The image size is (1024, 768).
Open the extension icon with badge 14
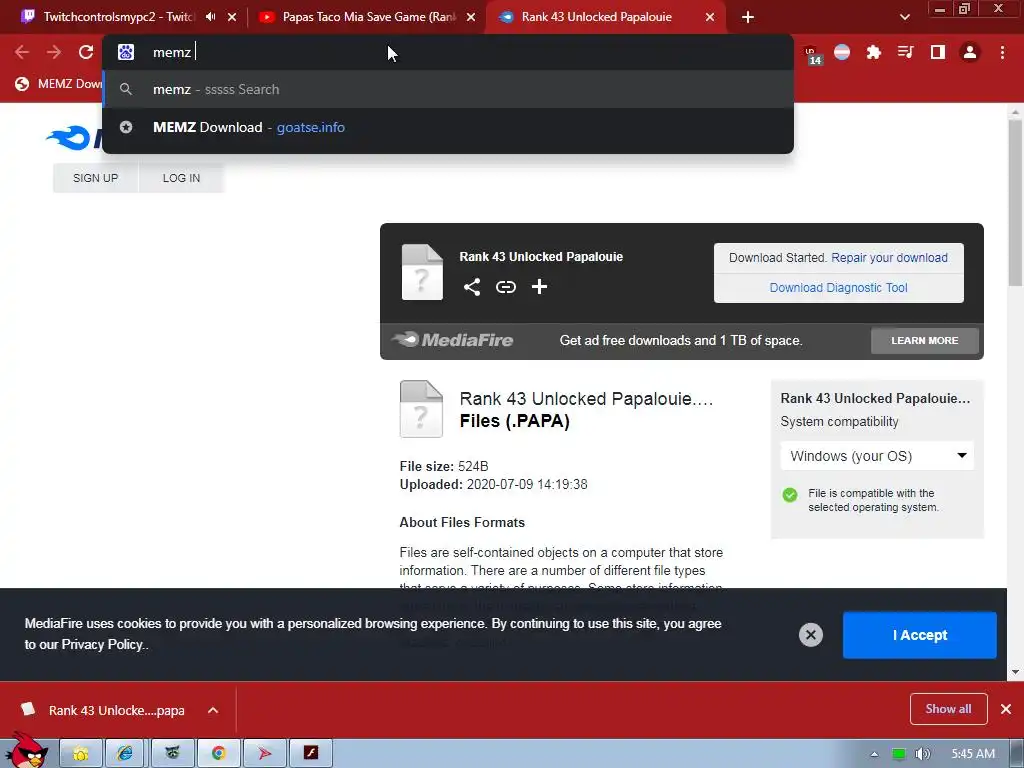[x=812, y=54]
